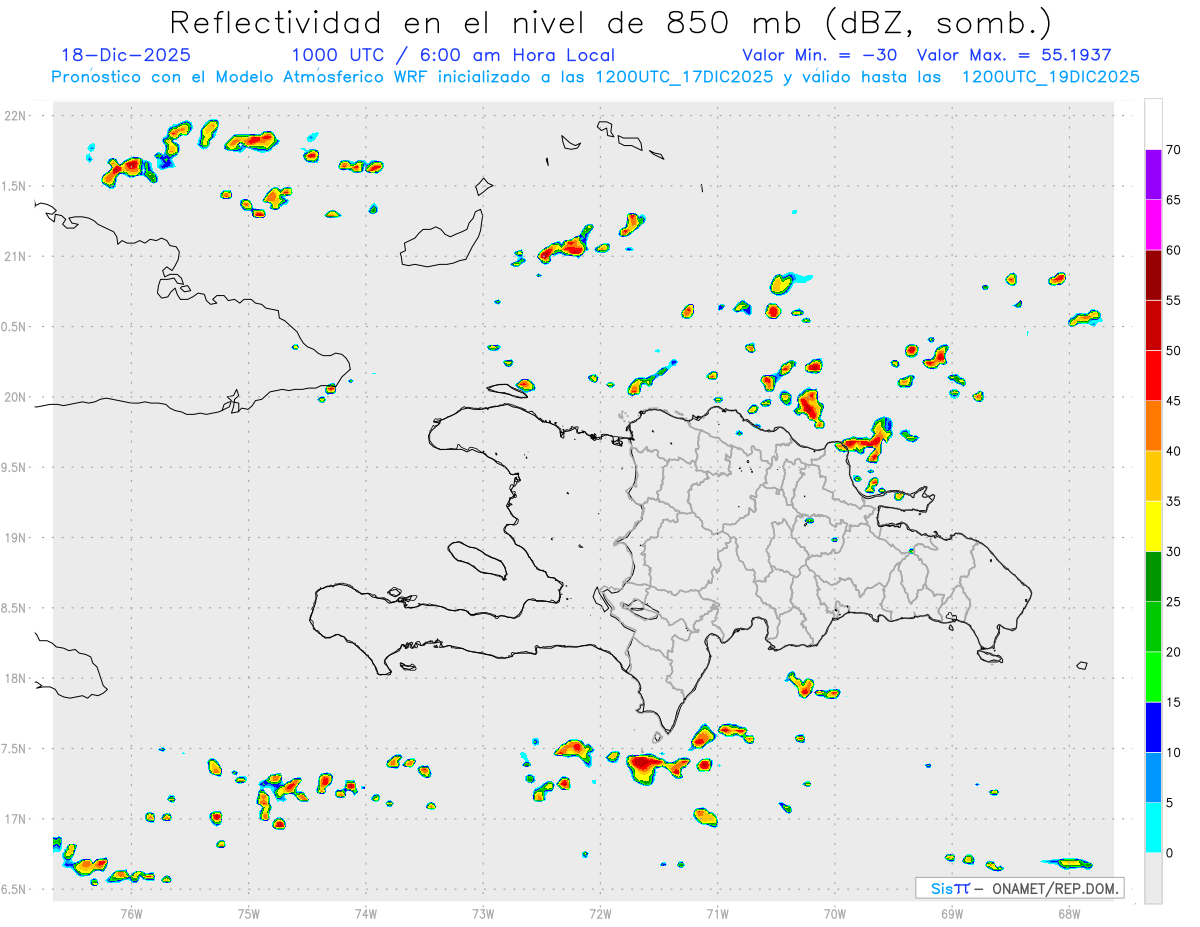Click the colorbar scale value '55'
The image size is (1200, 927).
click(x=1174, y=300)
